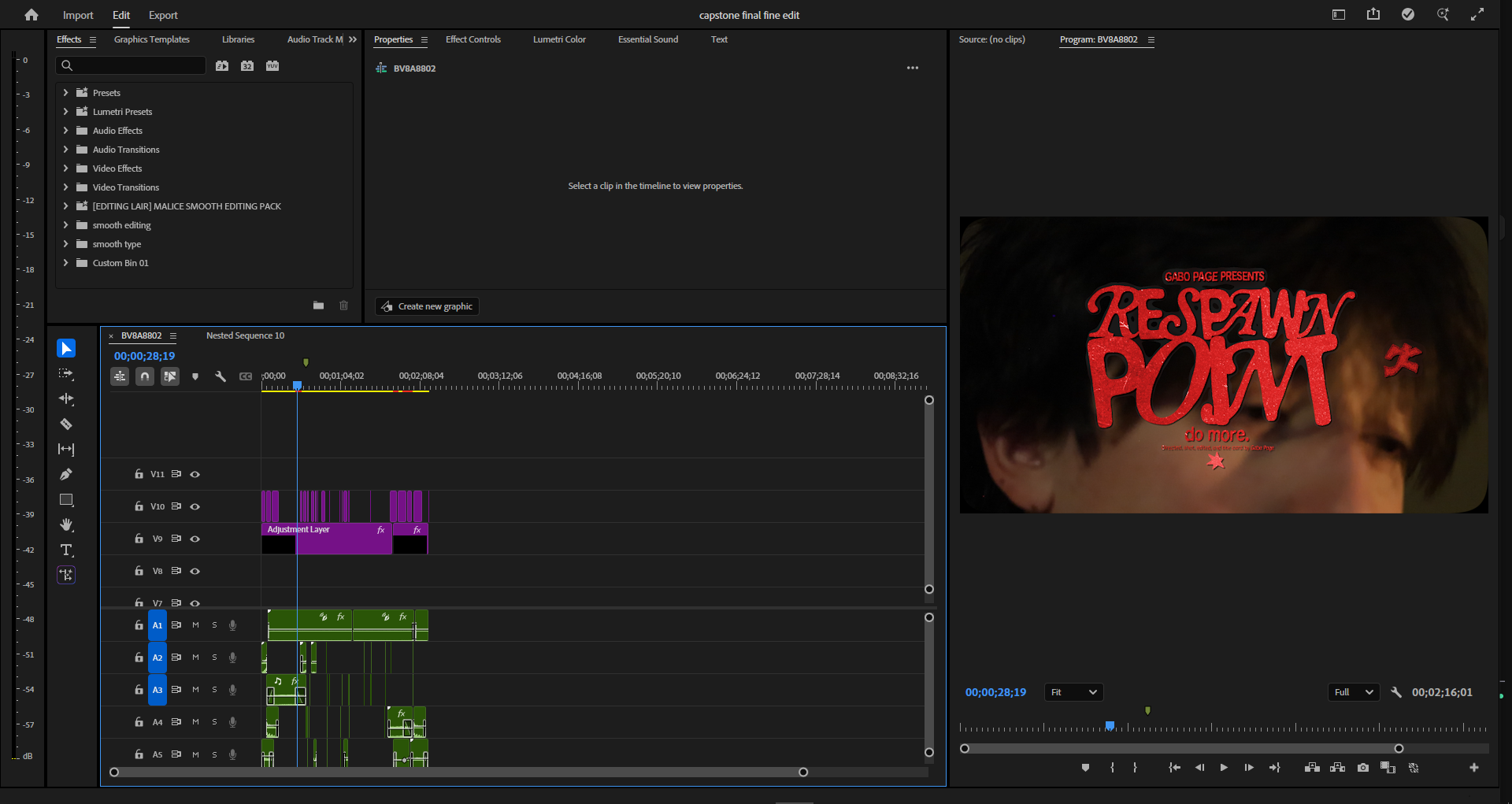Click Lift button in Program monitor
Image resolution: width=1512 pixels, height=804 pixels.
tap(1312, 768)
